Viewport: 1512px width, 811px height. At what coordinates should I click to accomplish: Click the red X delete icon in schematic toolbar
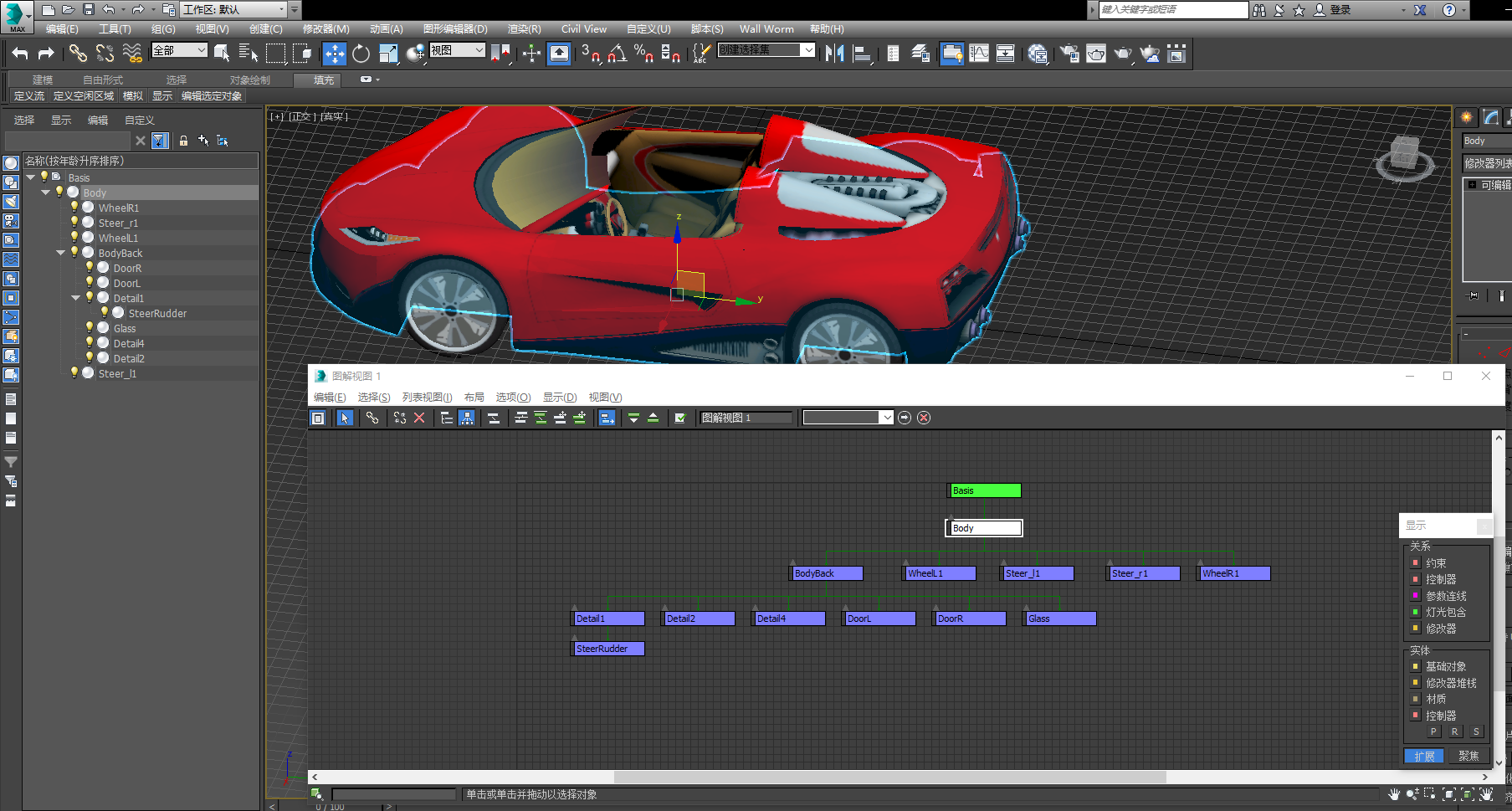click(x=420, y=418)
